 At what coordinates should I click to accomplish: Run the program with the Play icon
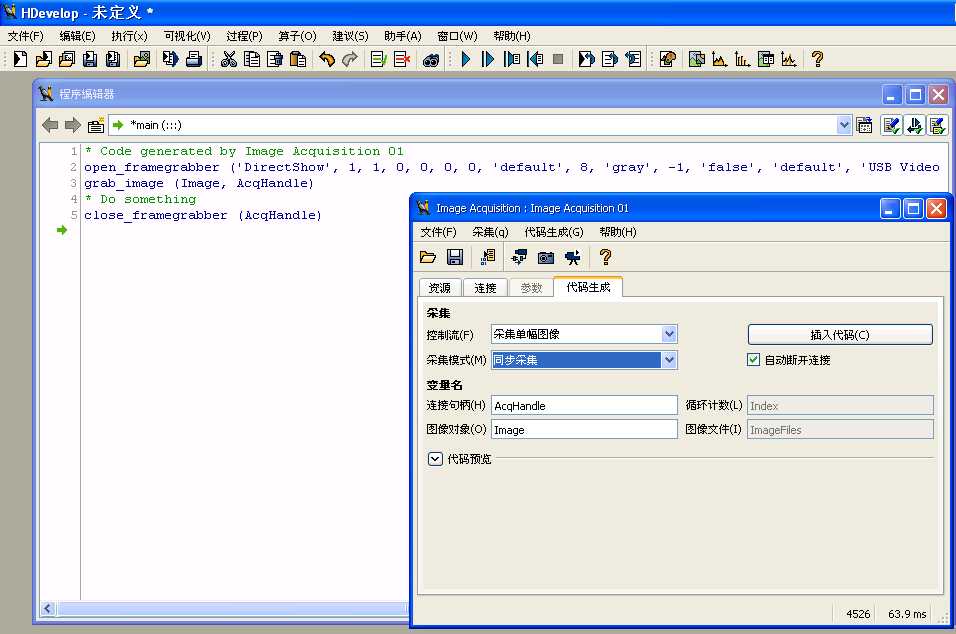[x=466, y=59]
